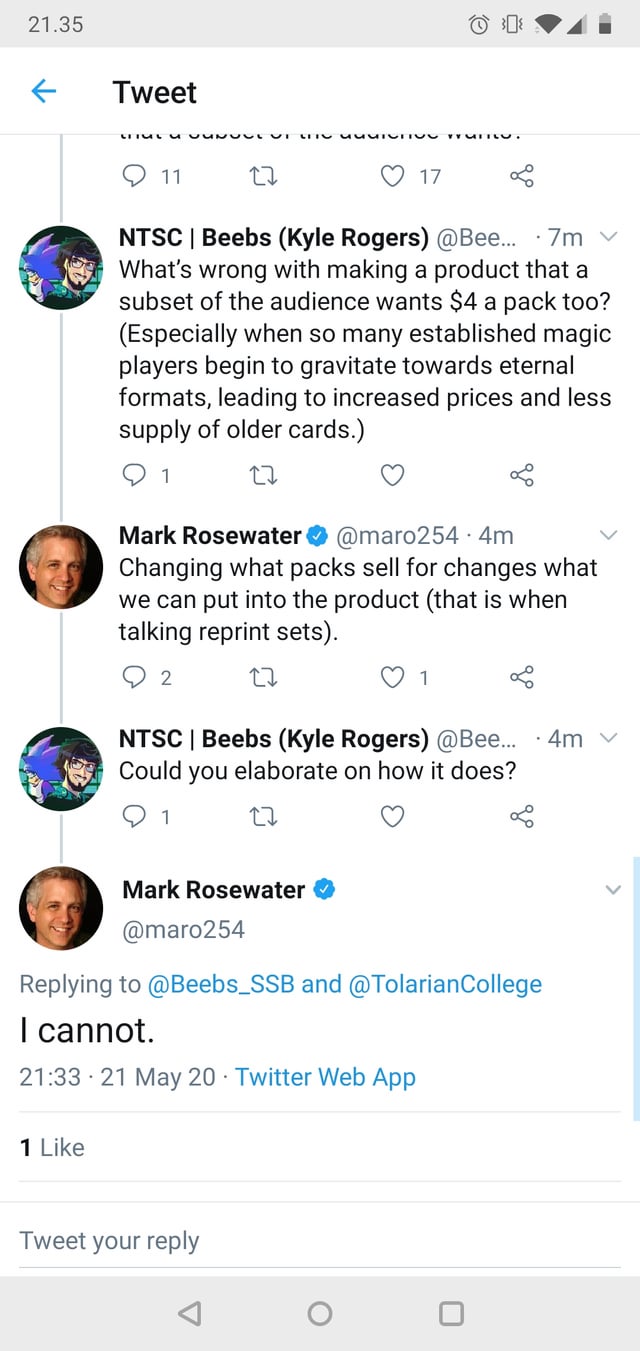The width and height of the screenshot is (640, 1351).
Task: Share Mark Rosewater's reprint sets tweet
Action: (521, 677)
